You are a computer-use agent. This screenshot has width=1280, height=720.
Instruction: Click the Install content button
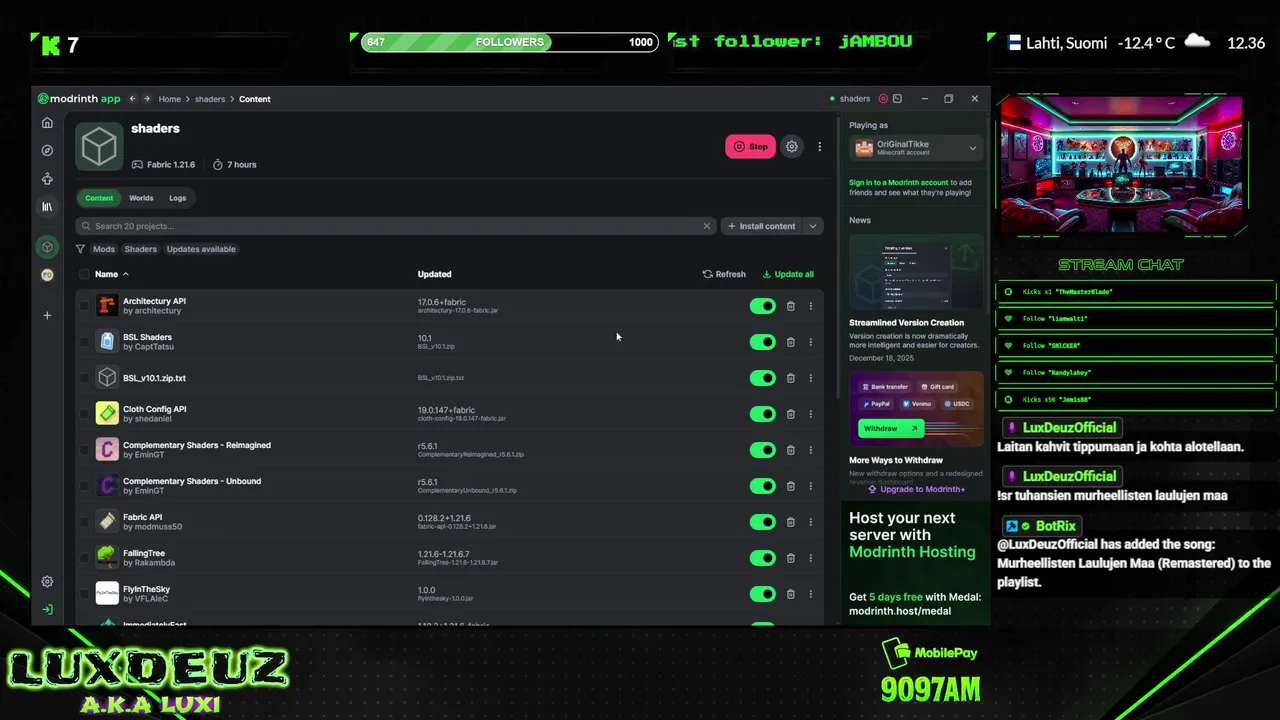click(762, 226)
